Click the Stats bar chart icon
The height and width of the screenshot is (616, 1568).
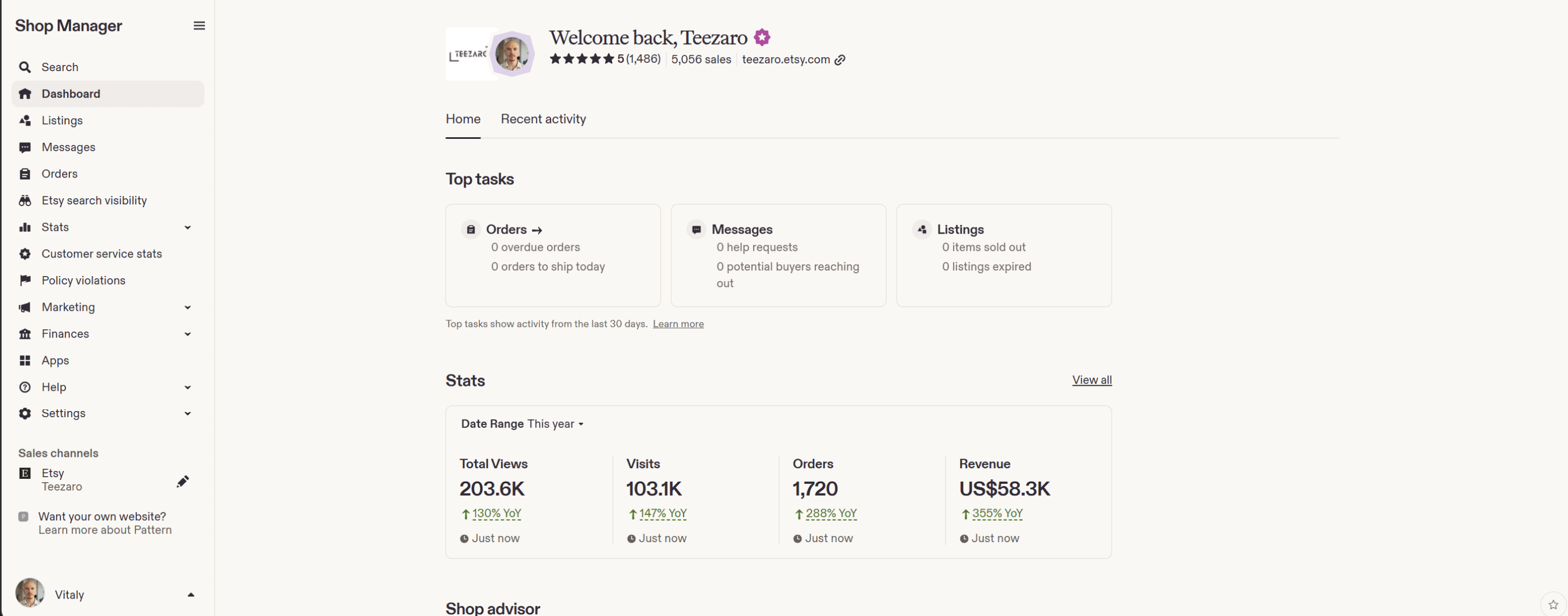(25, 227)
